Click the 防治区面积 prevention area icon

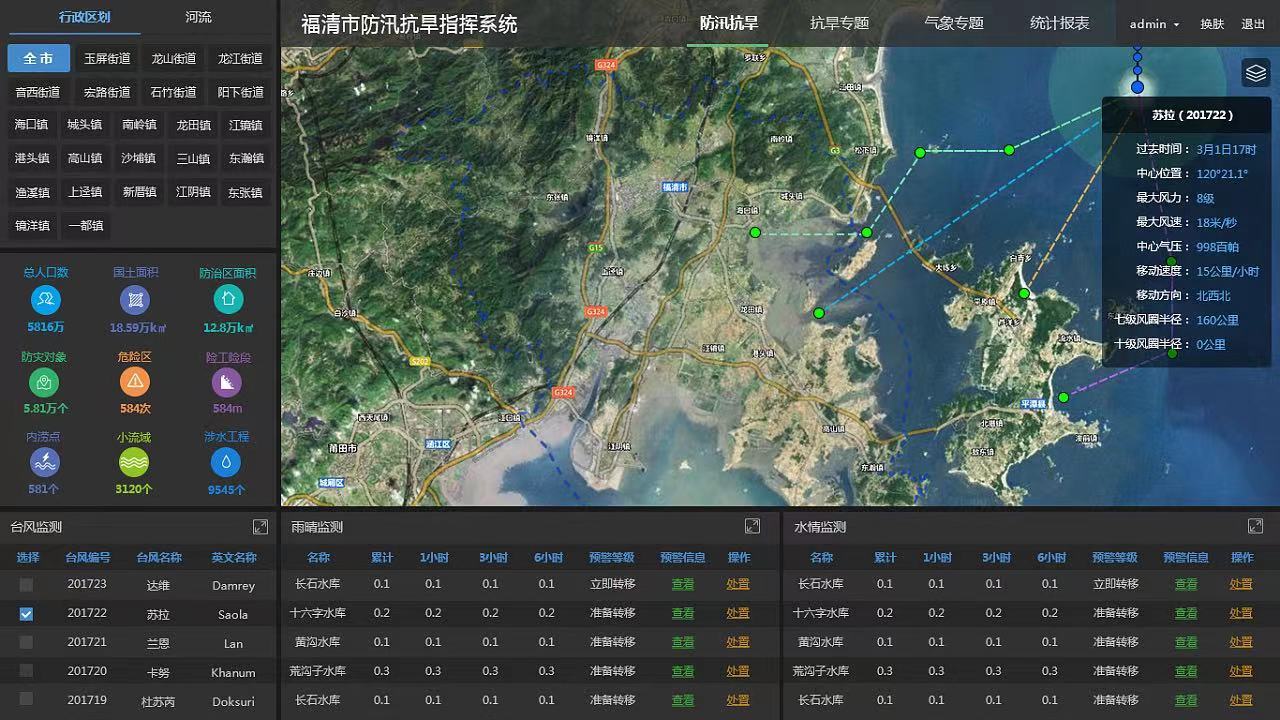point(227,298)
